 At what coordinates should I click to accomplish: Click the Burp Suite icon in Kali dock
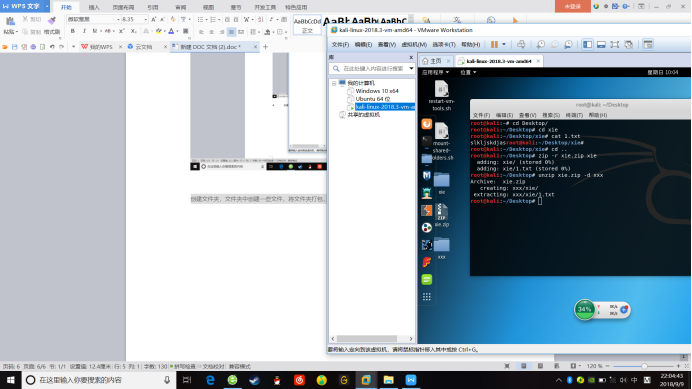pos(426,210)
